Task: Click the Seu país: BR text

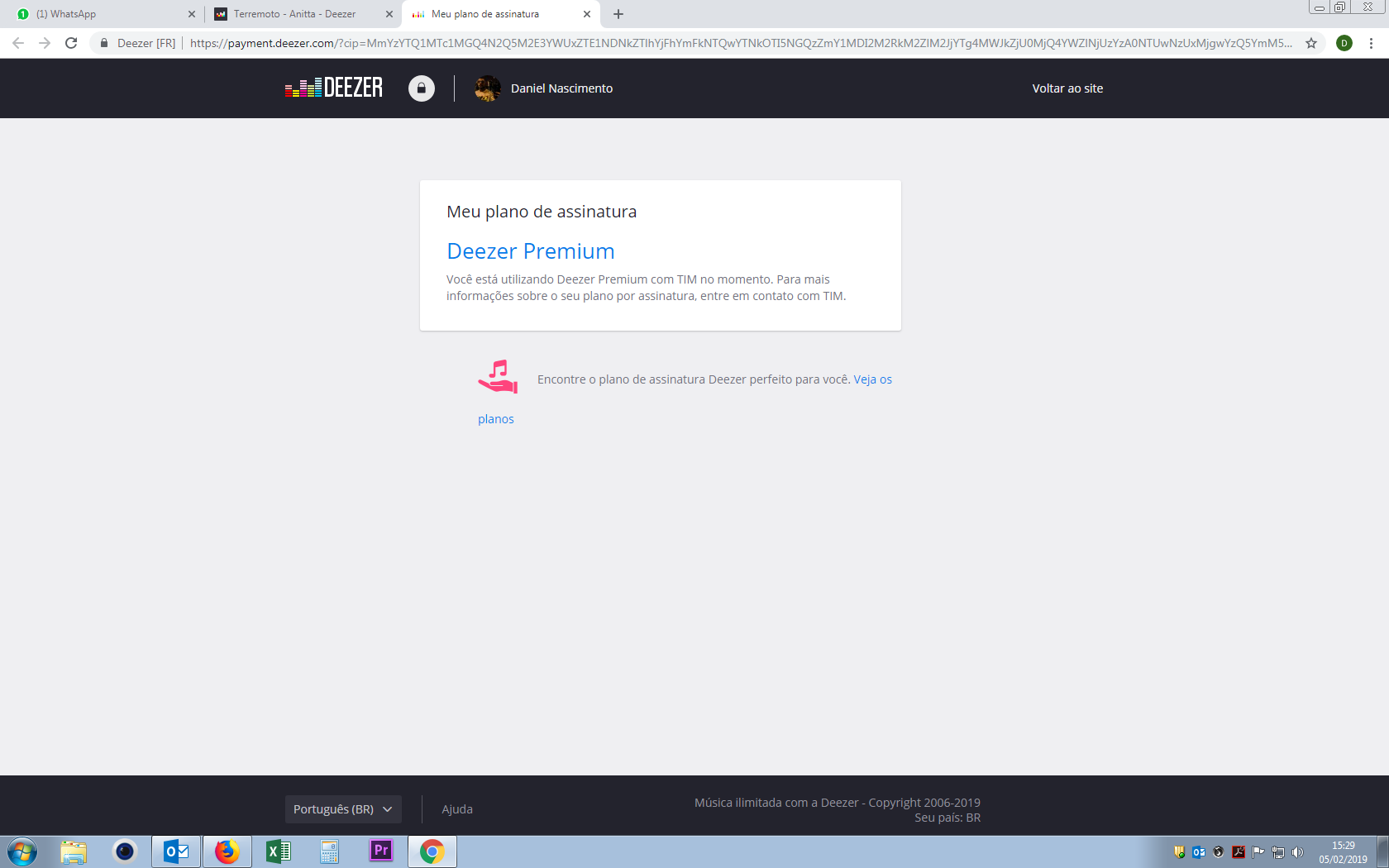Action: coord(947,818)
